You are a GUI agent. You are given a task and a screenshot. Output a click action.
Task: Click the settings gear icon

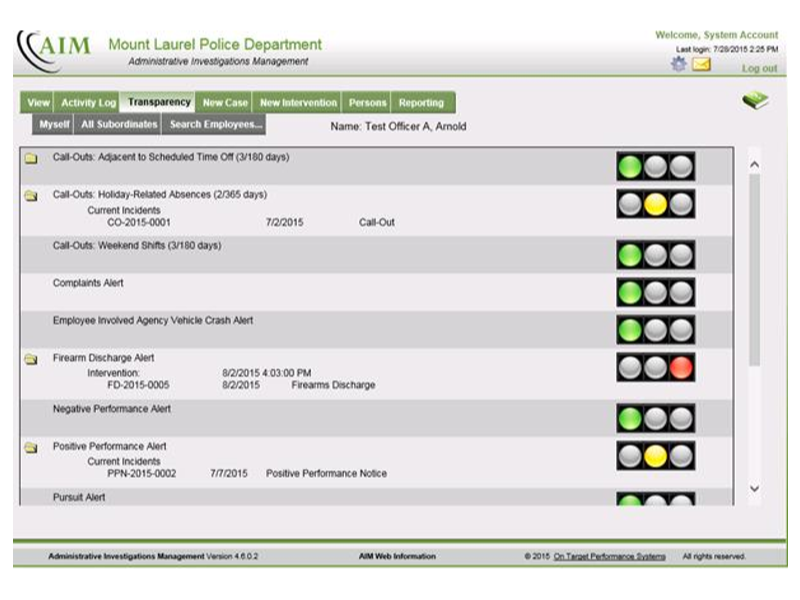[x=679, y=64]
